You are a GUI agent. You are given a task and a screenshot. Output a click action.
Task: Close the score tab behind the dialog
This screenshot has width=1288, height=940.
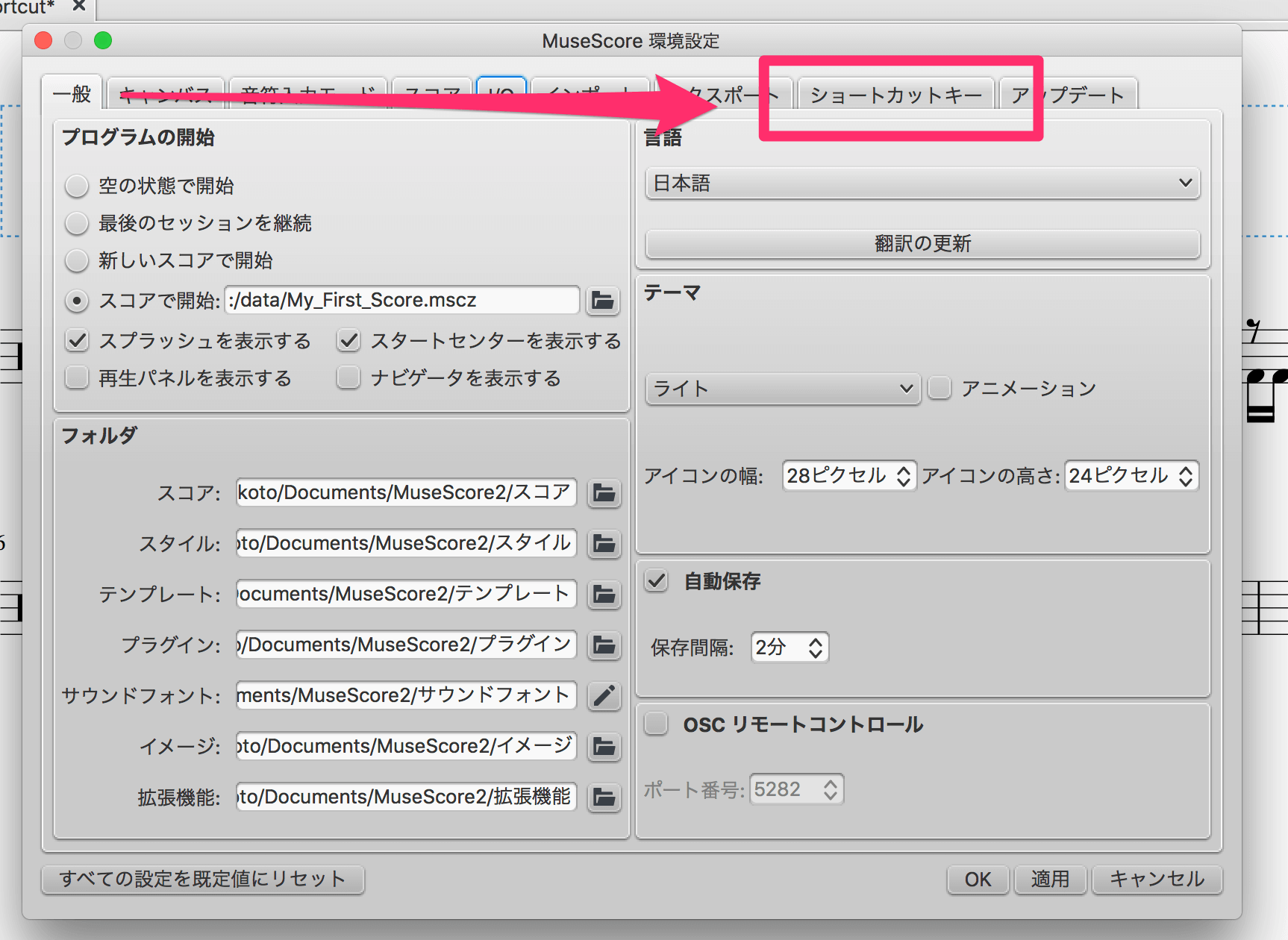tap(79, 6)
